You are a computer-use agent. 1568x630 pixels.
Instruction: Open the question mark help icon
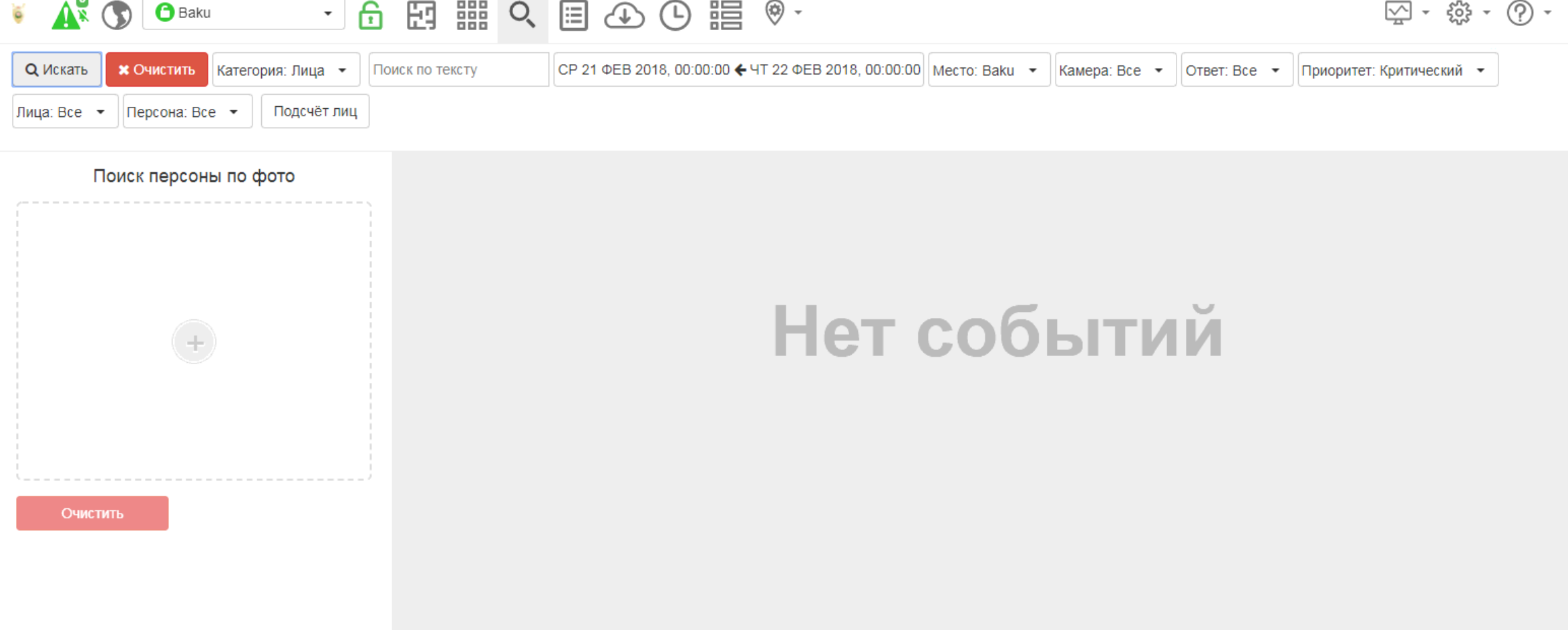1520,13
